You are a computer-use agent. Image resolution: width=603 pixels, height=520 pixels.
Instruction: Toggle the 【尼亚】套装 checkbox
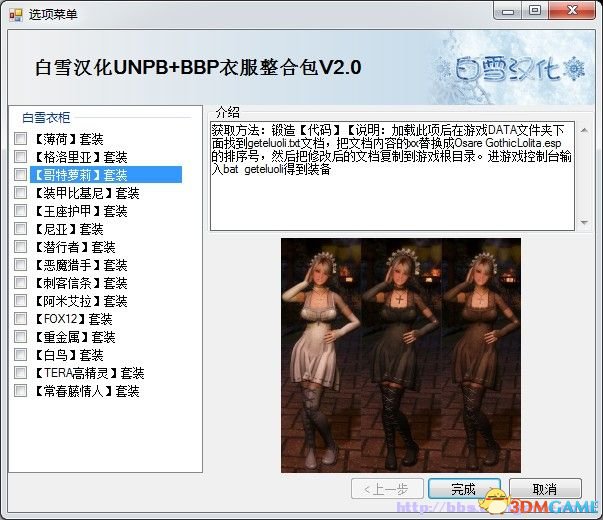[20, 228]
